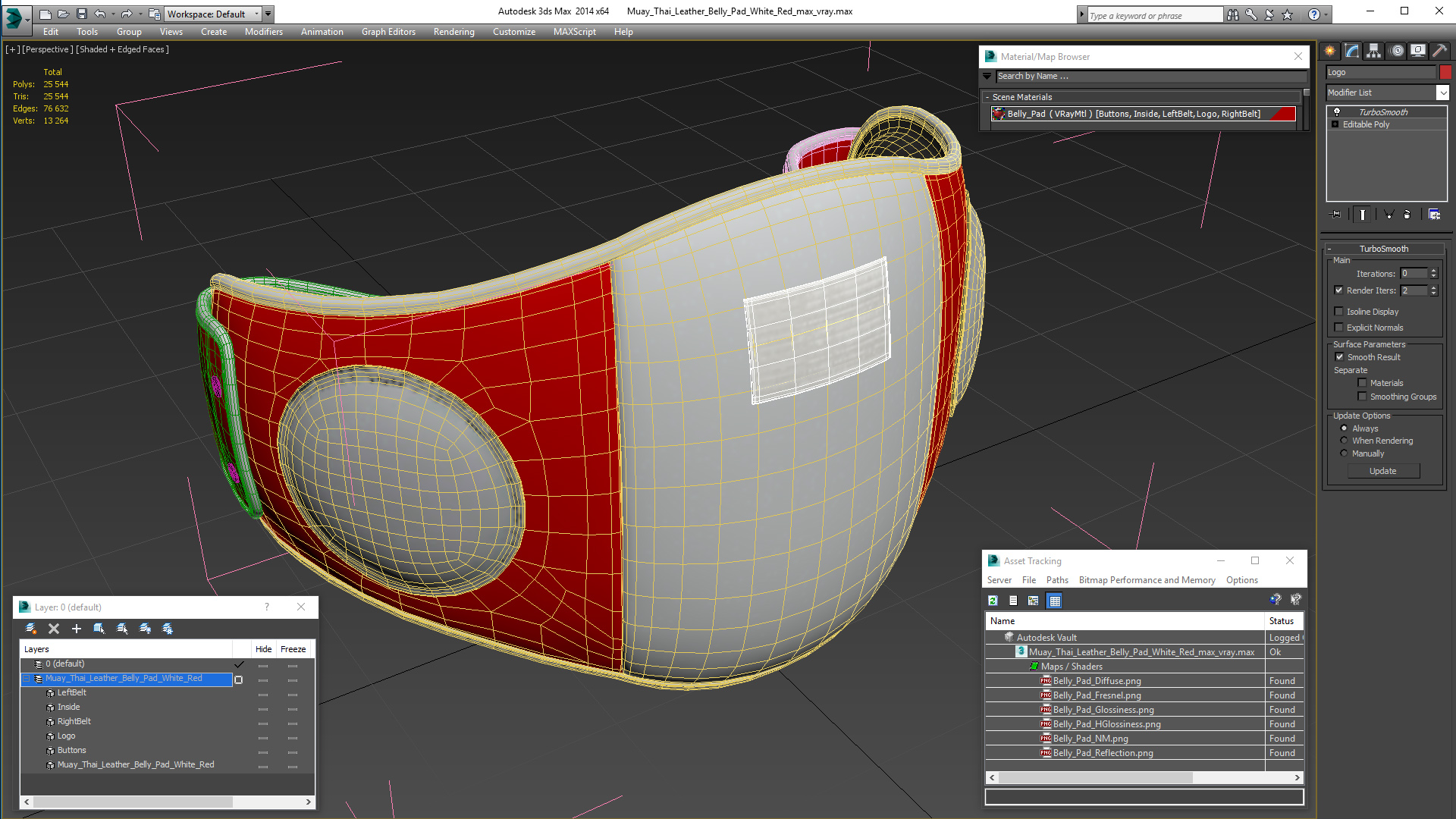
Task: Open the MAXScript menu
Action: click(x=575, y=32)
